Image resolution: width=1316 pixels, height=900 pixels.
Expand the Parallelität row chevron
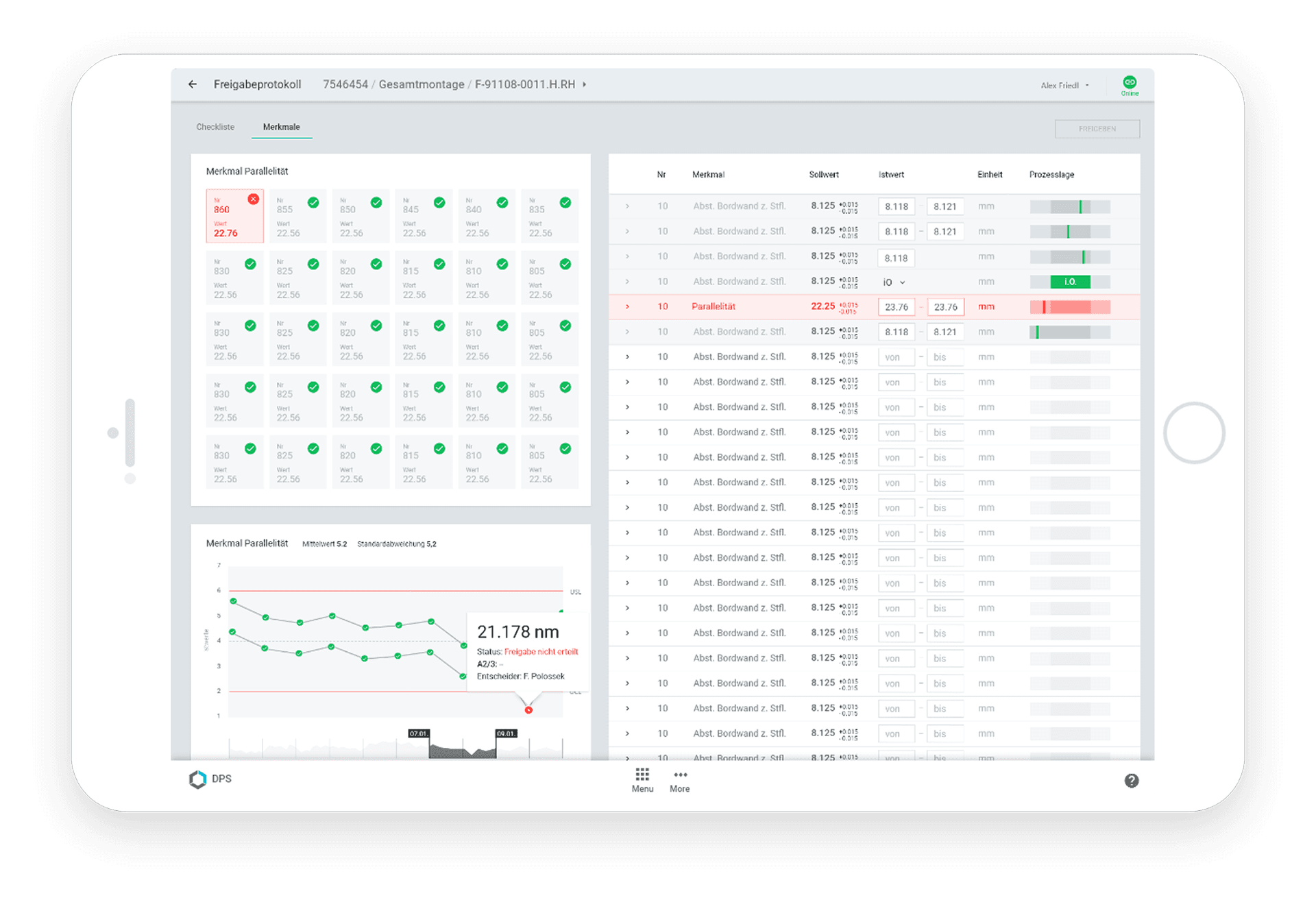pyautogui.click(x=626, y=306)
